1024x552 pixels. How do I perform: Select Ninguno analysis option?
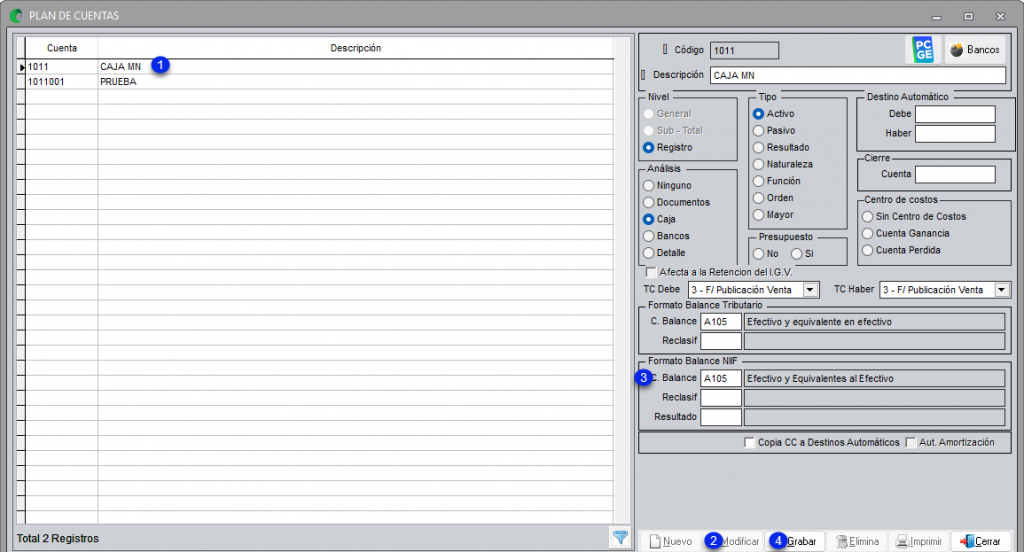point(648,186)
